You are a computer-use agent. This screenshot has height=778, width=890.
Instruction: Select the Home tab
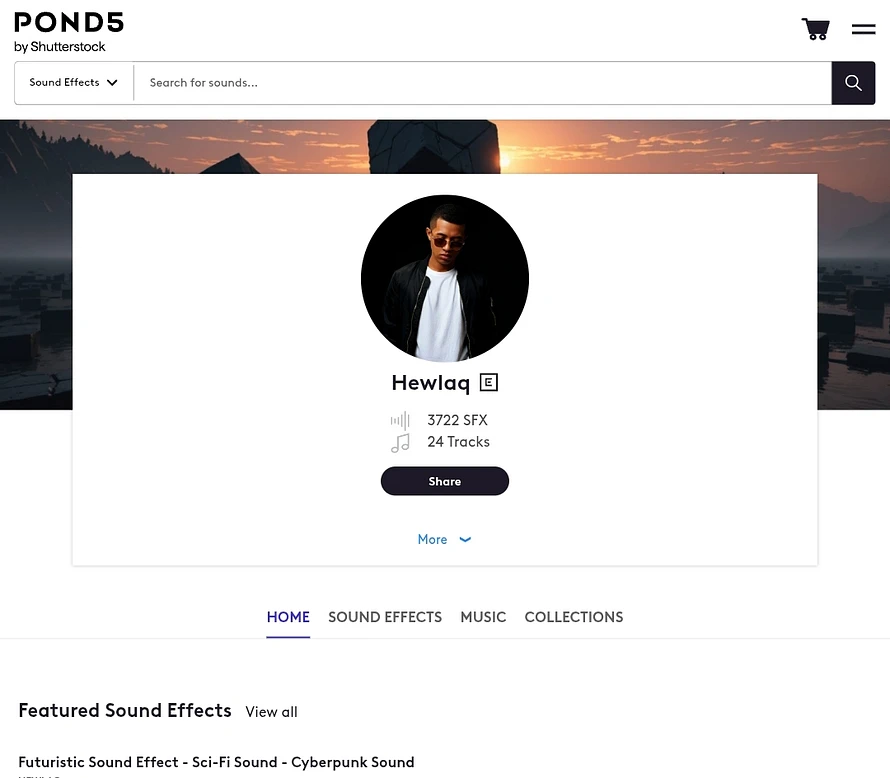(288, 617)
